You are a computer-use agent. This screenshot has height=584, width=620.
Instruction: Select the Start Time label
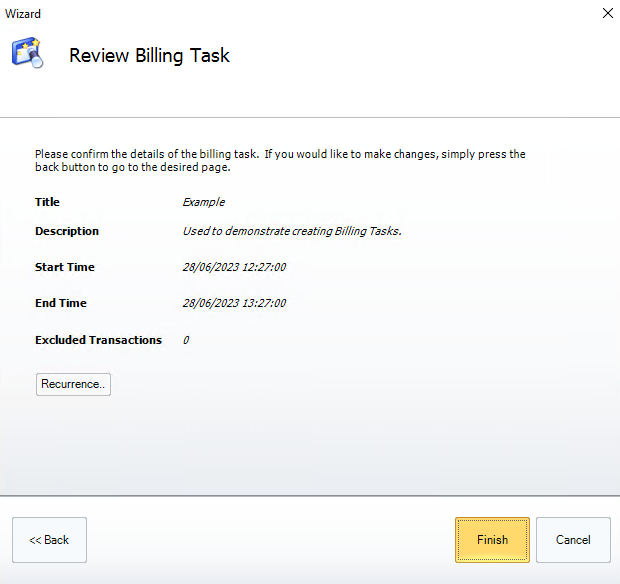click(x=65, y=267)
